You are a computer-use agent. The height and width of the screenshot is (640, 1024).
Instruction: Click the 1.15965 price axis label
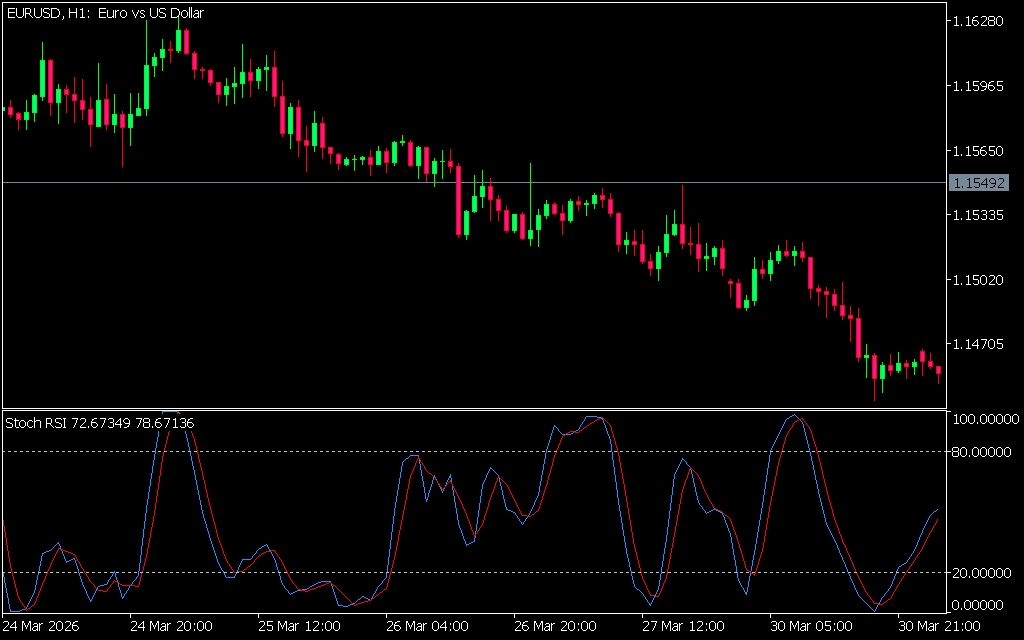(980, 87)
